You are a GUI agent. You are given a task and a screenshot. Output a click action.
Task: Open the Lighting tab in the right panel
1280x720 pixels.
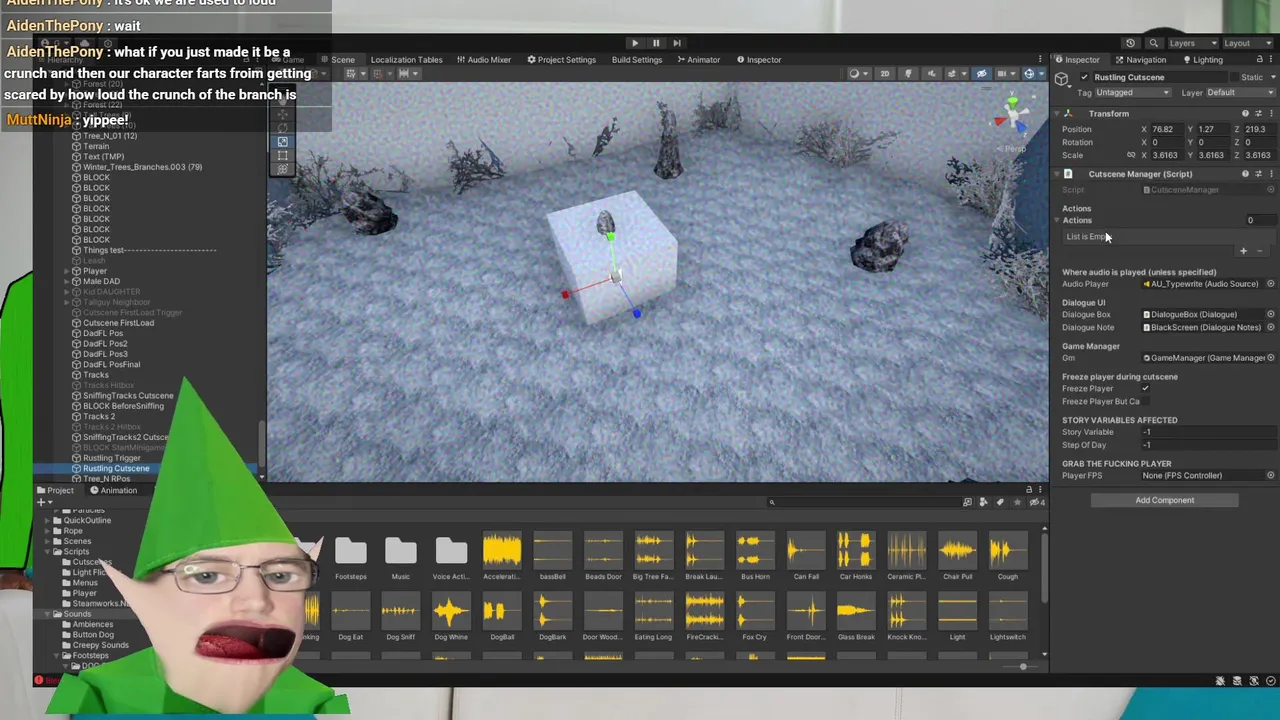point(1202,60)
